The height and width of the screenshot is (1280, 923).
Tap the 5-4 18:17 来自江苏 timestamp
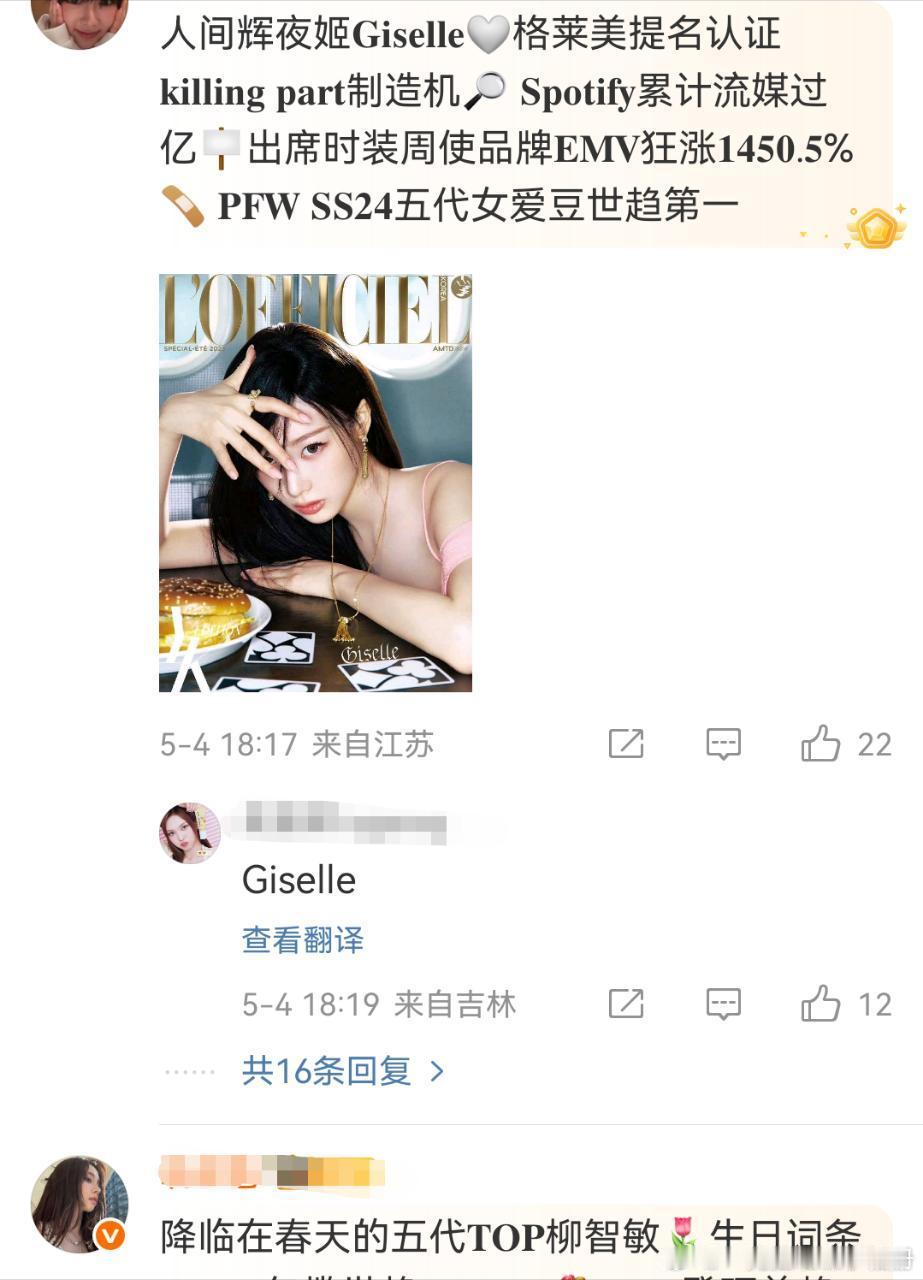[297, 745]
